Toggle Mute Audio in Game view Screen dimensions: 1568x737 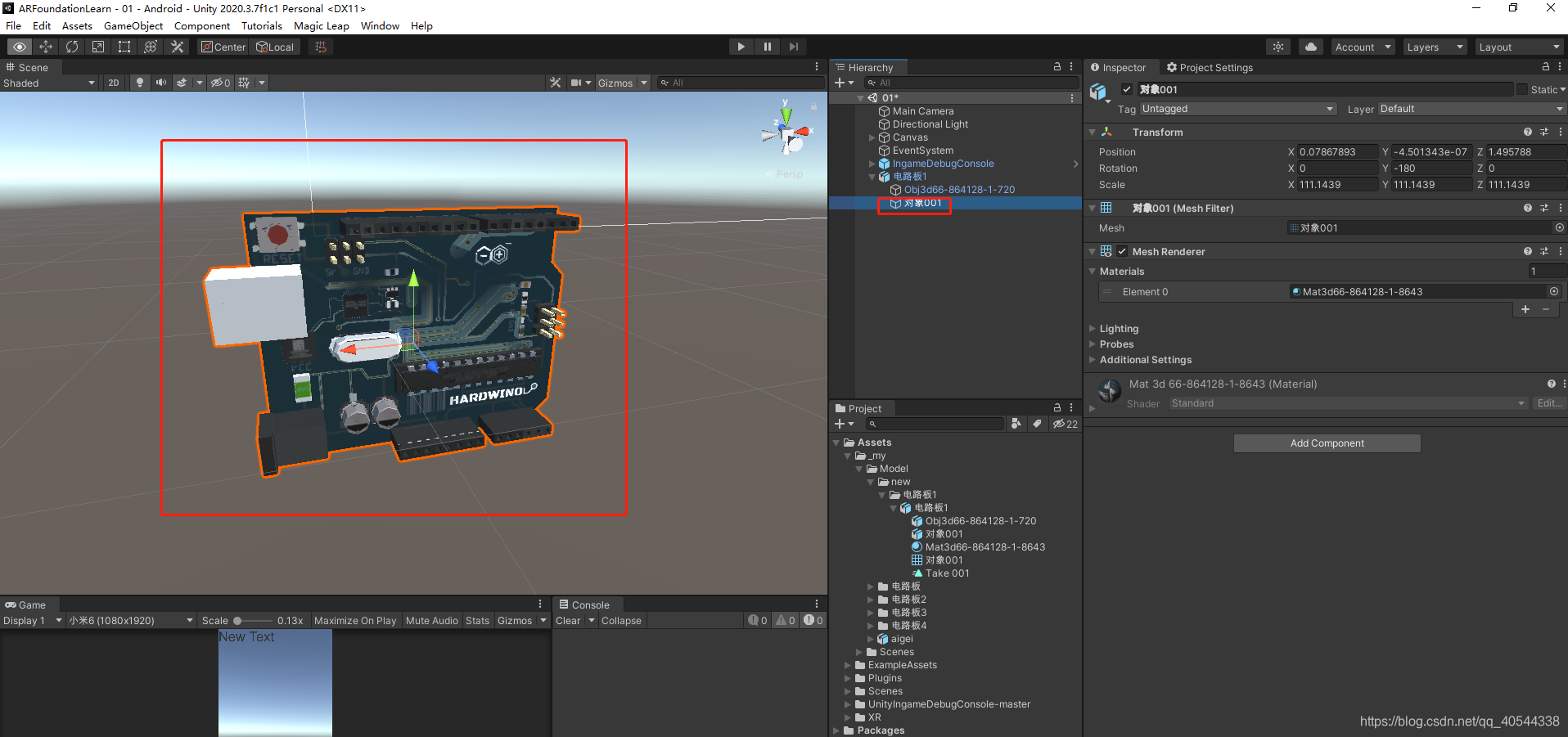pos(432,621)
